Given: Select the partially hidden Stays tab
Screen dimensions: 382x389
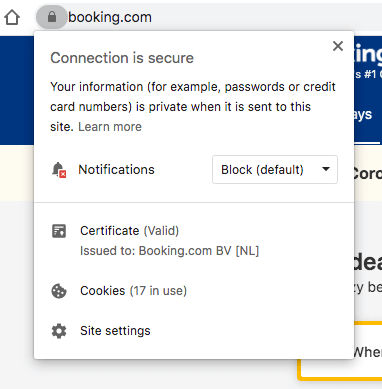Looking at the screenshot, I should pos(363,115).
